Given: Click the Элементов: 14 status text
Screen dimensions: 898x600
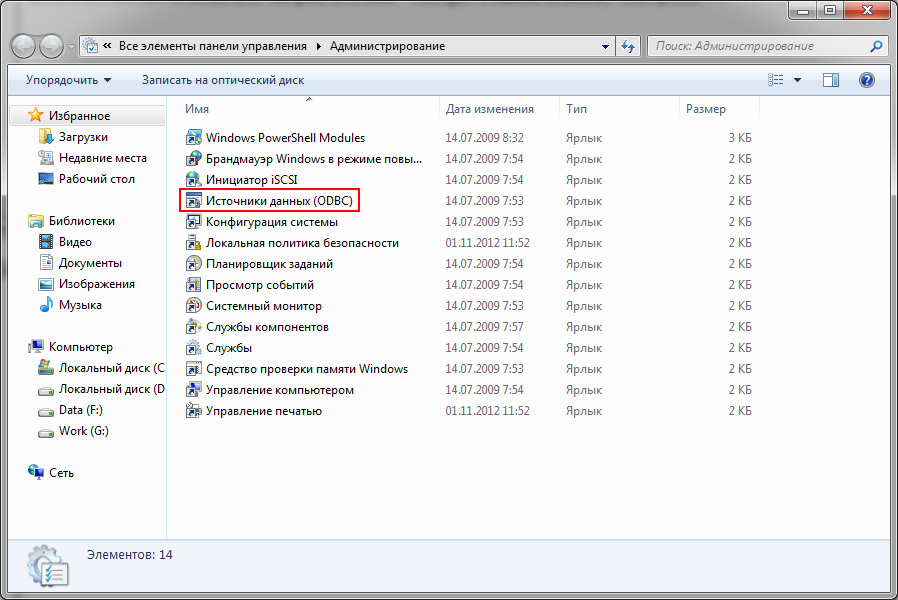Looking at the screenshot, I should (129, 554).
